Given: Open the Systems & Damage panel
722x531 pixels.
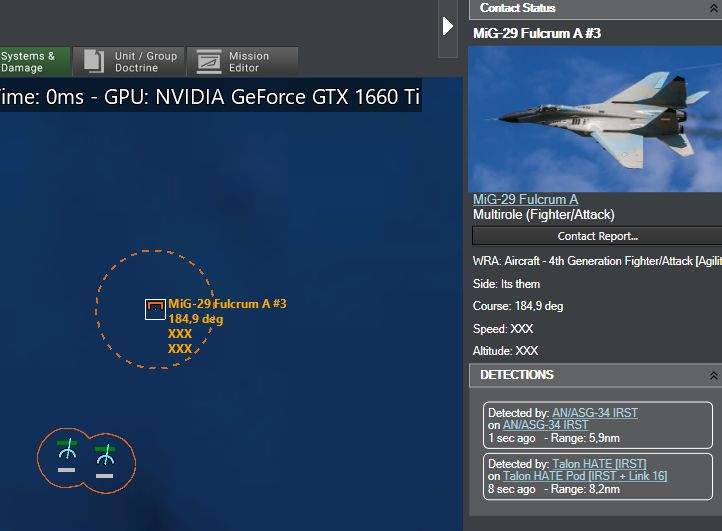Looking at the screenshot, I should click(x=35, y=61).
